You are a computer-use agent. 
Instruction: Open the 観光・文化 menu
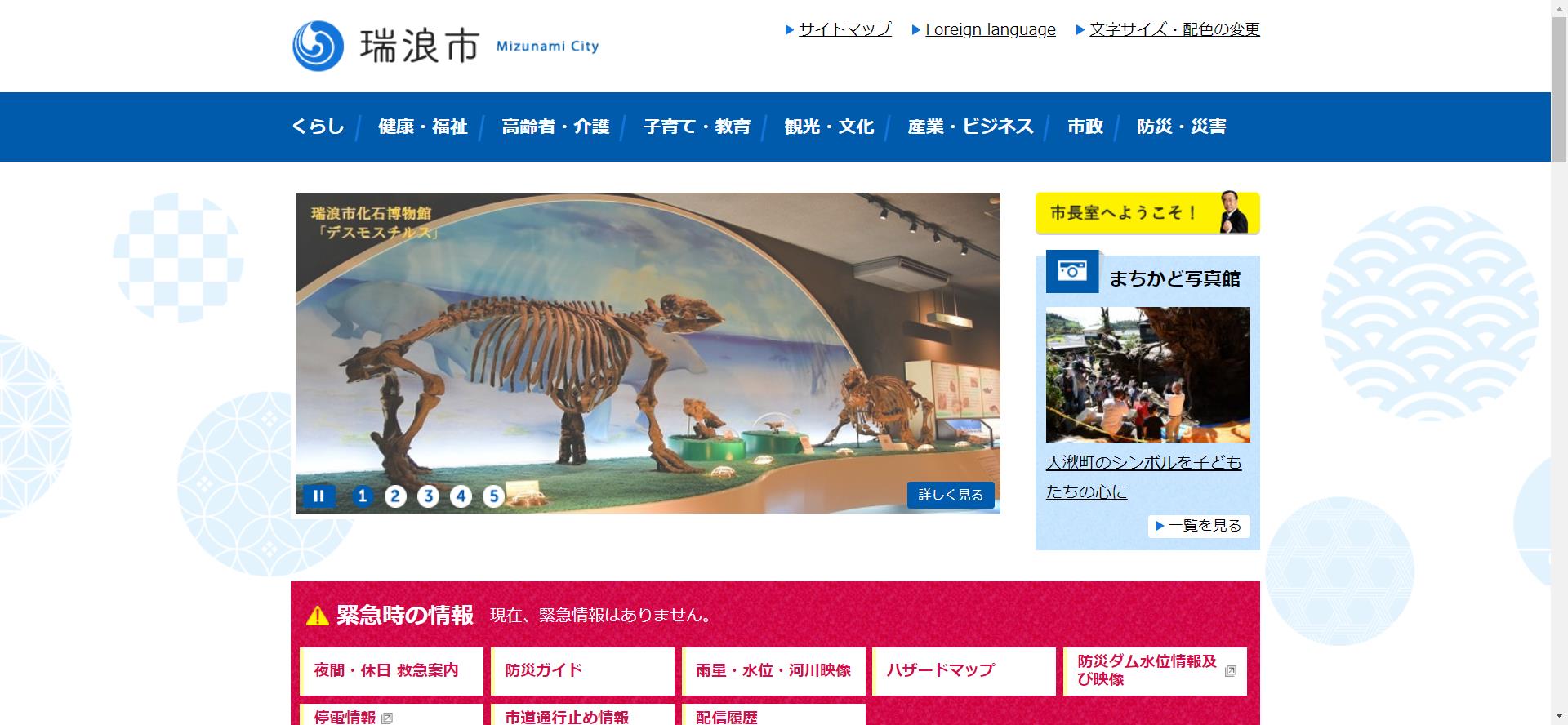829,127
